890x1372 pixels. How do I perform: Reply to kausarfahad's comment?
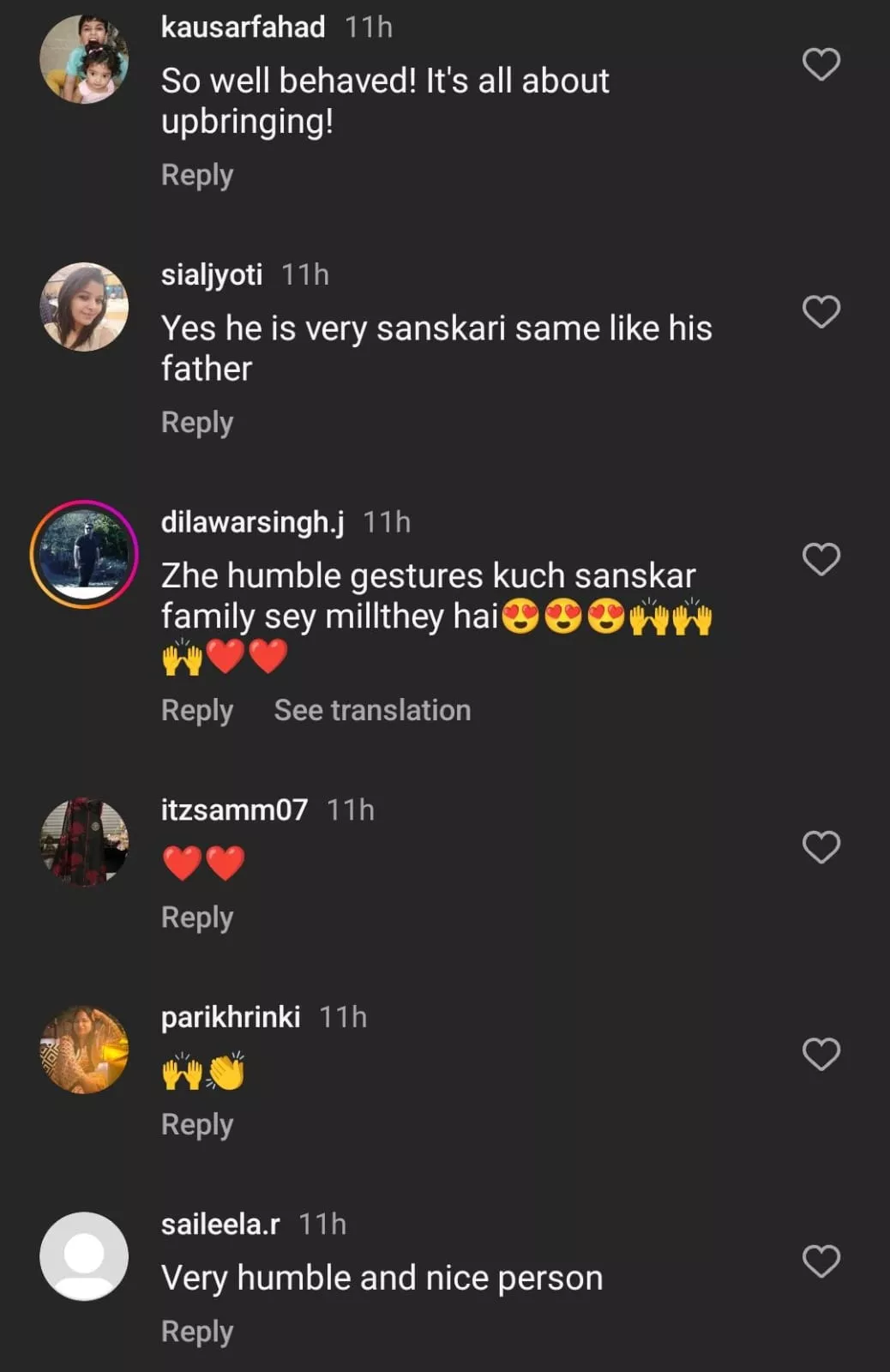[x=197, y=175]
